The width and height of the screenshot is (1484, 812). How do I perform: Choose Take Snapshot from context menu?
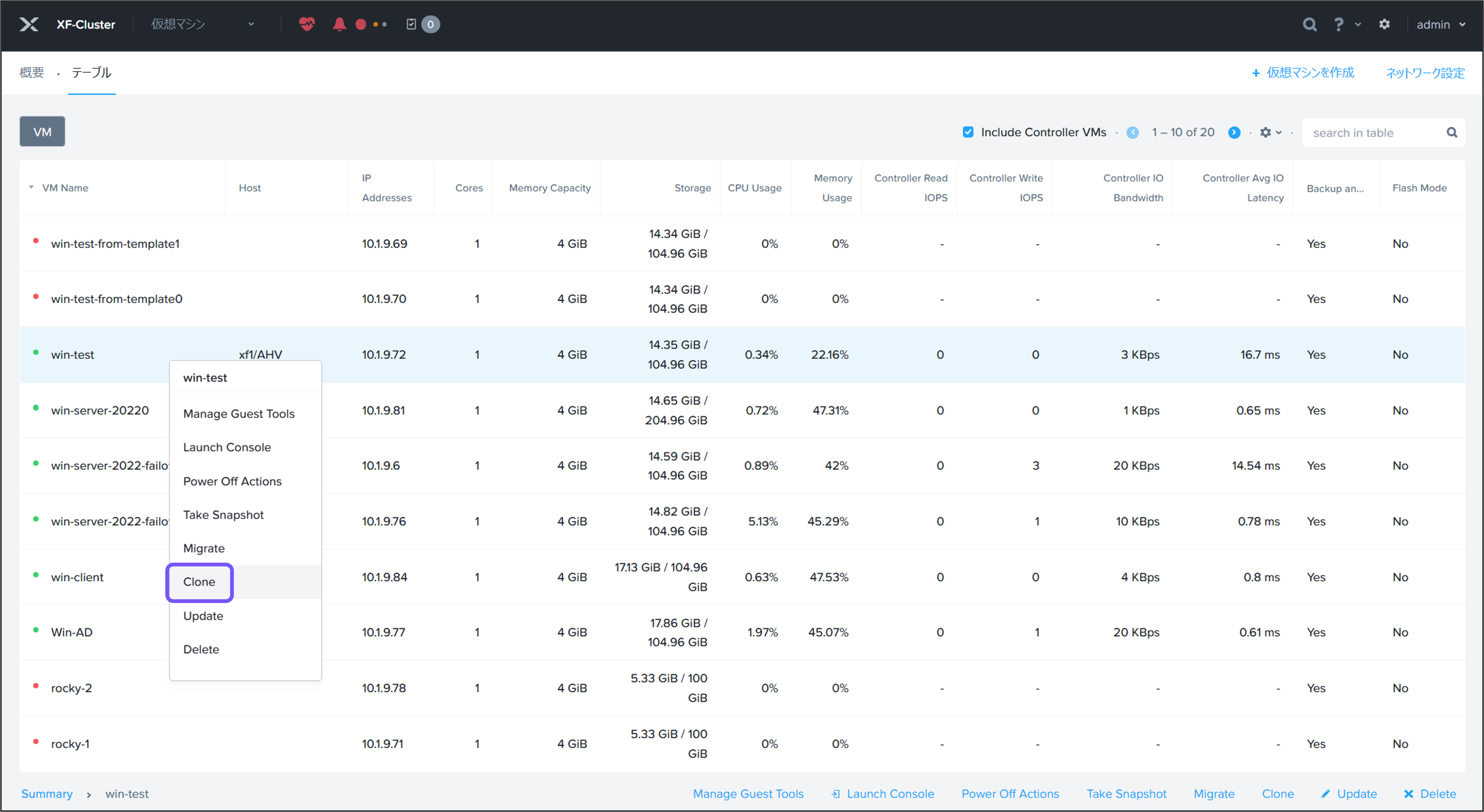223,515
